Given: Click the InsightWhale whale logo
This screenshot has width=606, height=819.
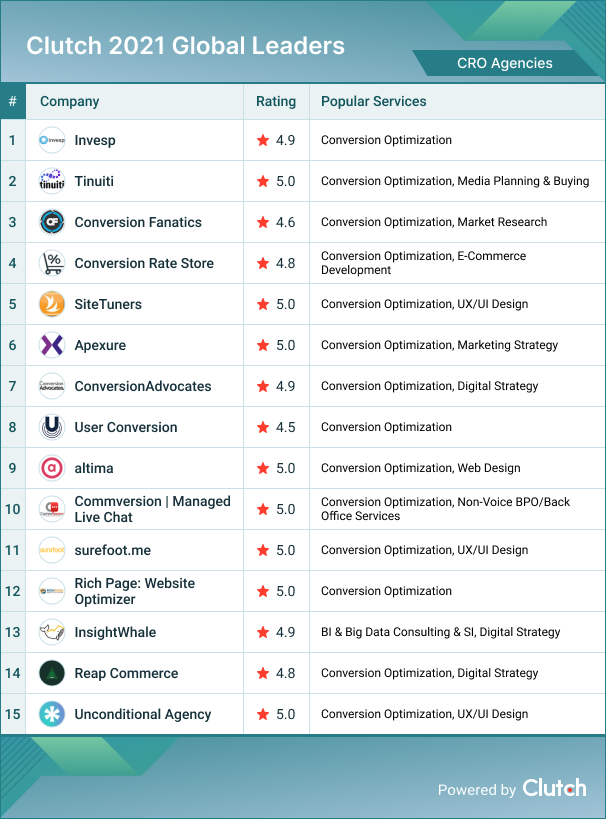Looking at the screenshot, I should point(52,632).
